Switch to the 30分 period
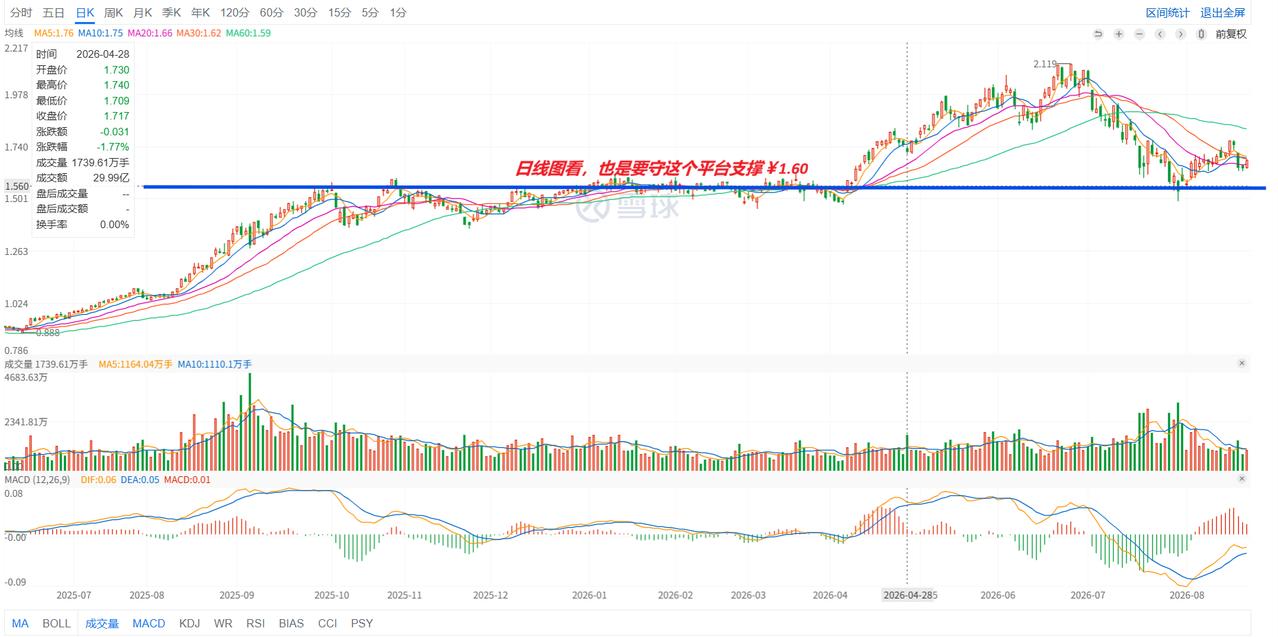The width and height of the screenshot is (1278, 637). coord(306,13)
